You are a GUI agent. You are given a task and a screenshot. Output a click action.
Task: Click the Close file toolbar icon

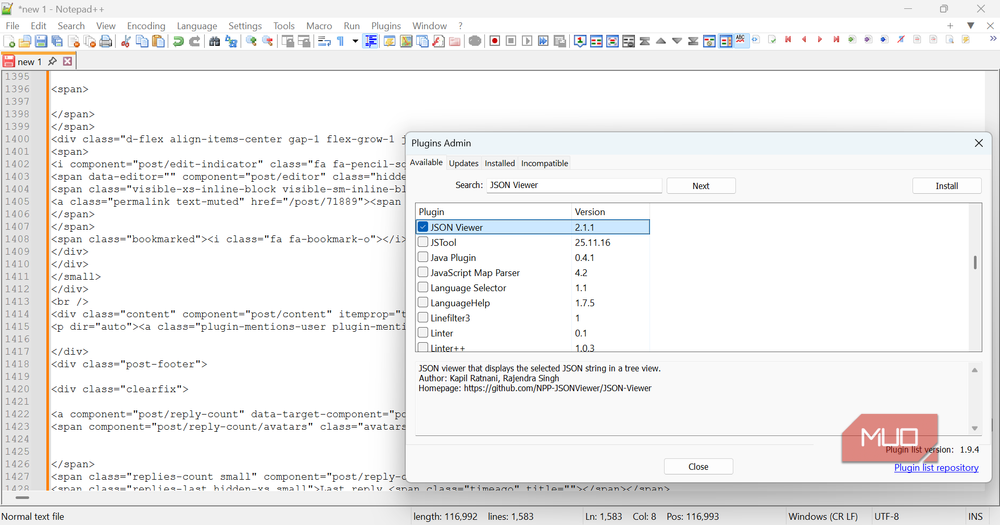click(x=74, y=41)
